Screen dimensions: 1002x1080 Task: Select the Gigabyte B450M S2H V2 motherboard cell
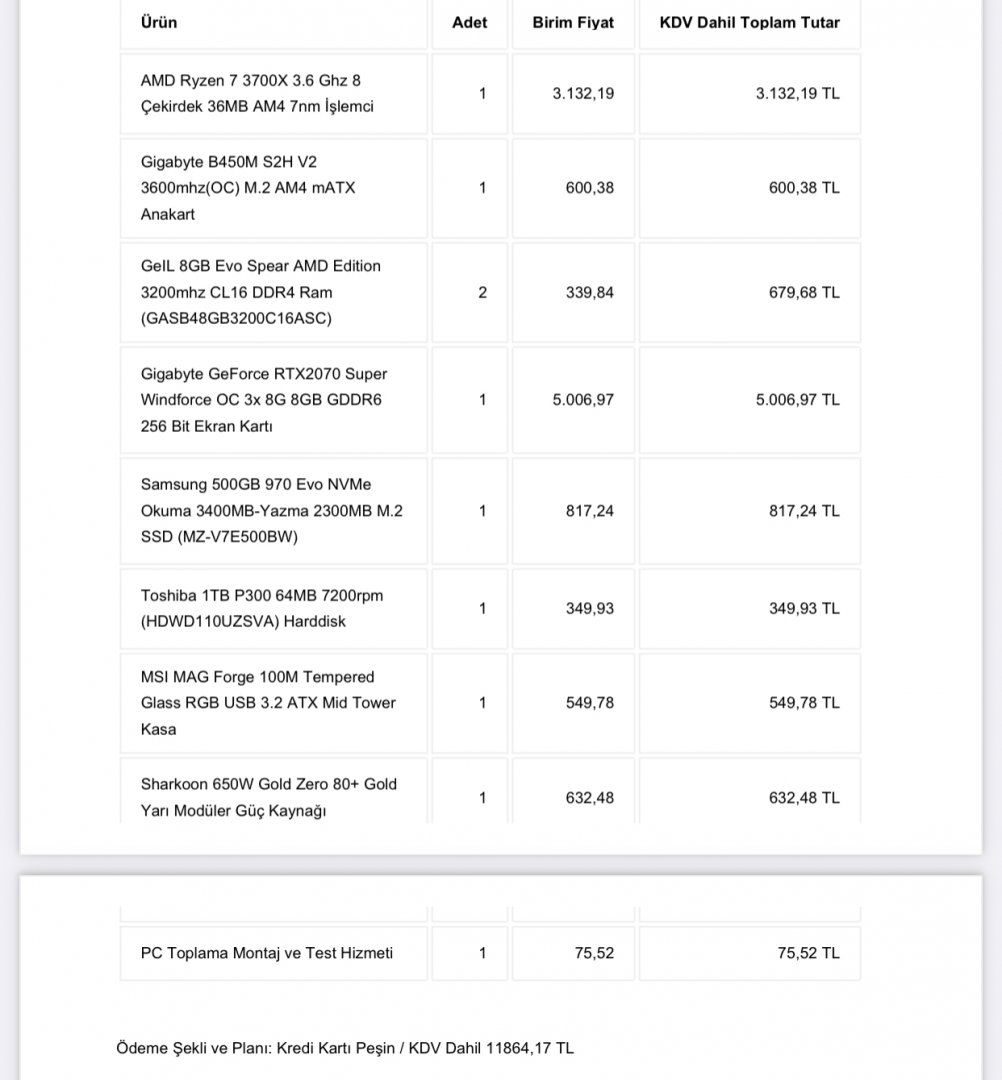pos(248,188)
